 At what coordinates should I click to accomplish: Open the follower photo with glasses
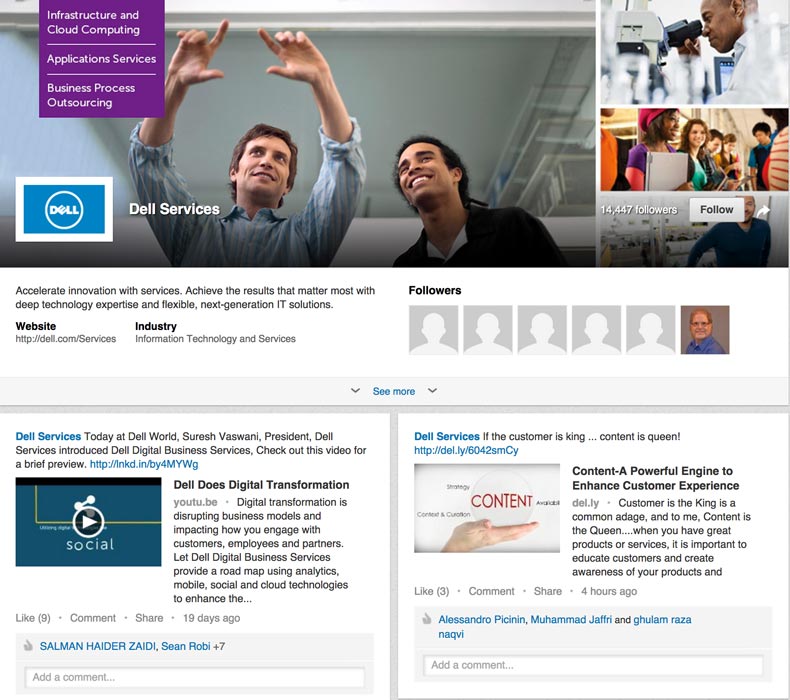pyautogui.click(x=705, y=330)
